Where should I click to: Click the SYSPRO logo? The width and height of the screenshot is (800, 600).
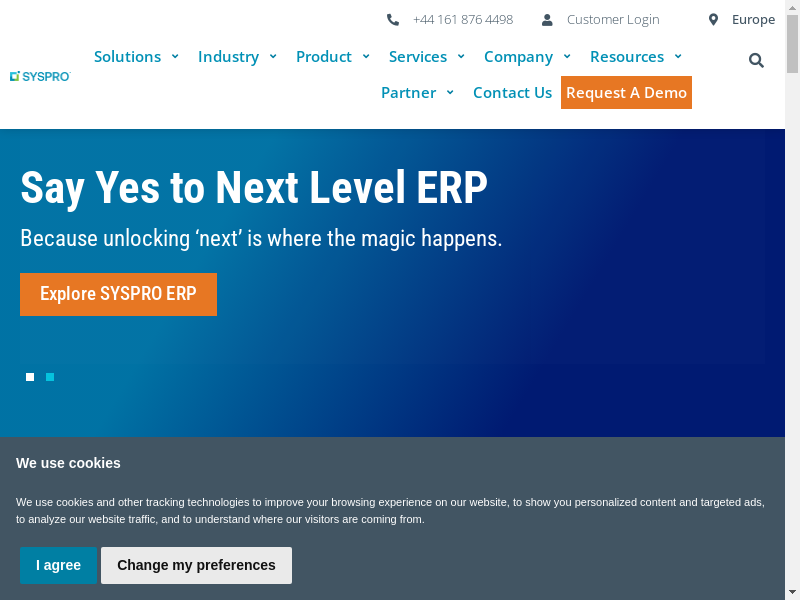(x=40, y=76)
